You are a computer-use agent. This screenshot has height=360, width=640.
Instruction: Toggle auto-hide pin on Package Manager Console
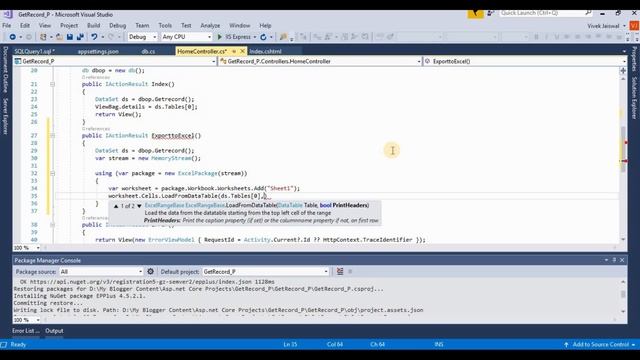click(x=614, y=260)
